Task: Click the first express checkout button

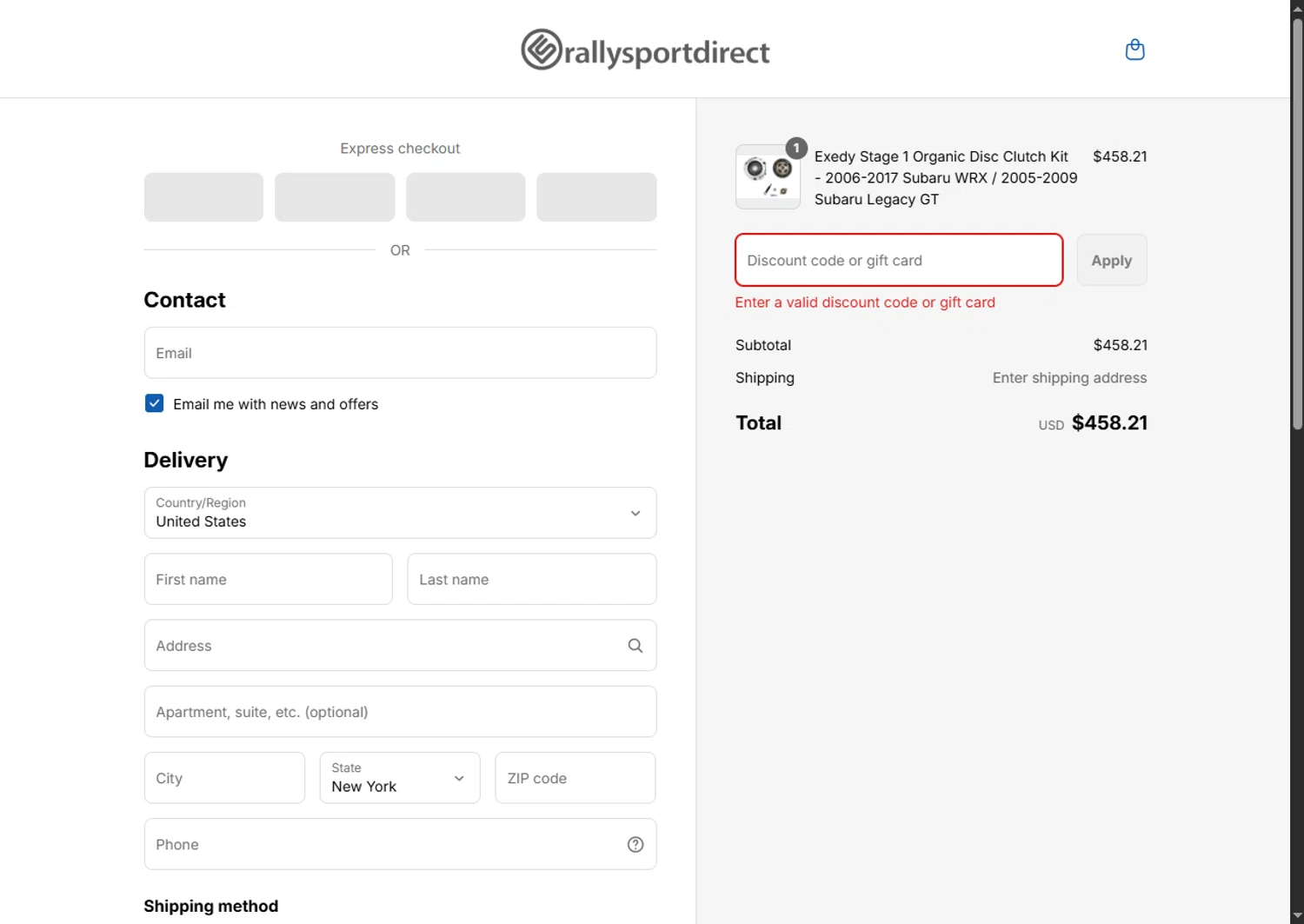Action: coord(203,197)
